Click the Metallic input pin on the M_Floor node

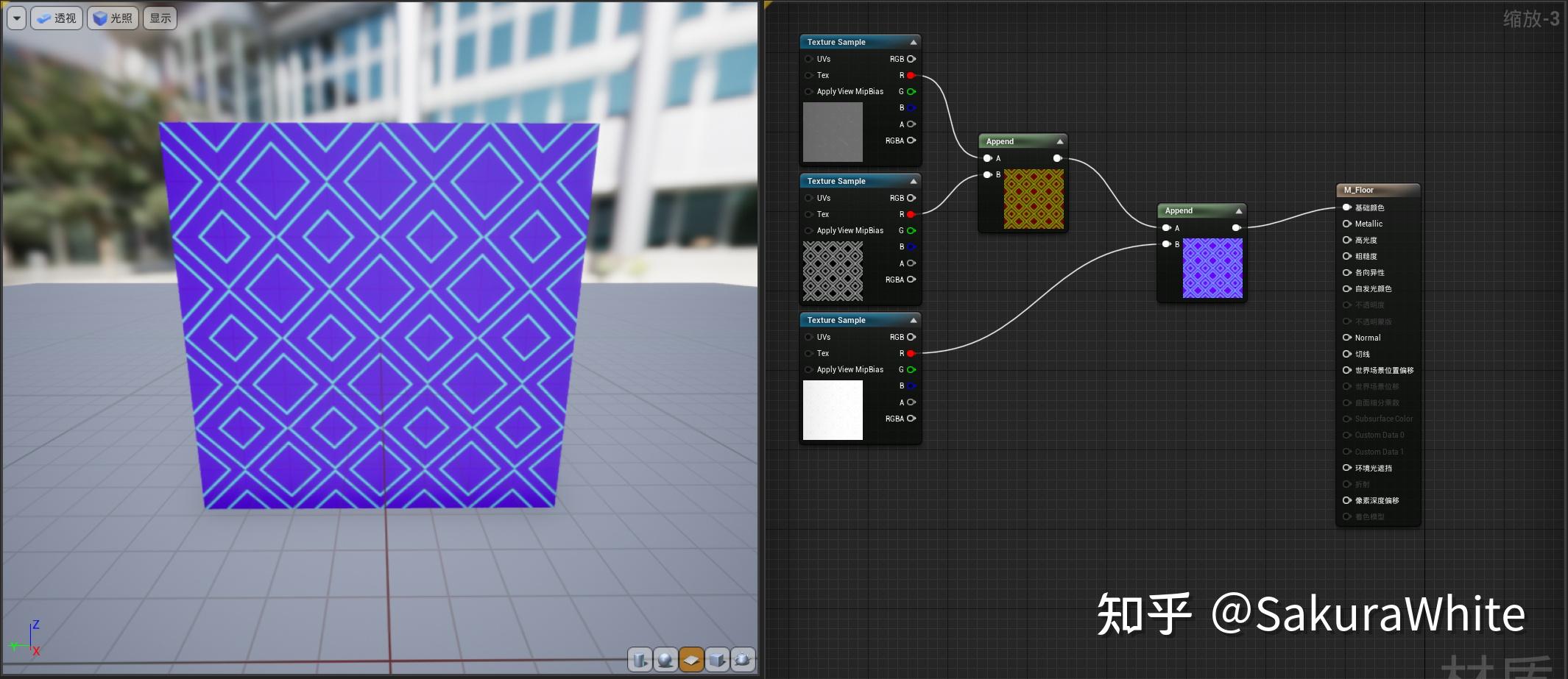click(1346, 224)
